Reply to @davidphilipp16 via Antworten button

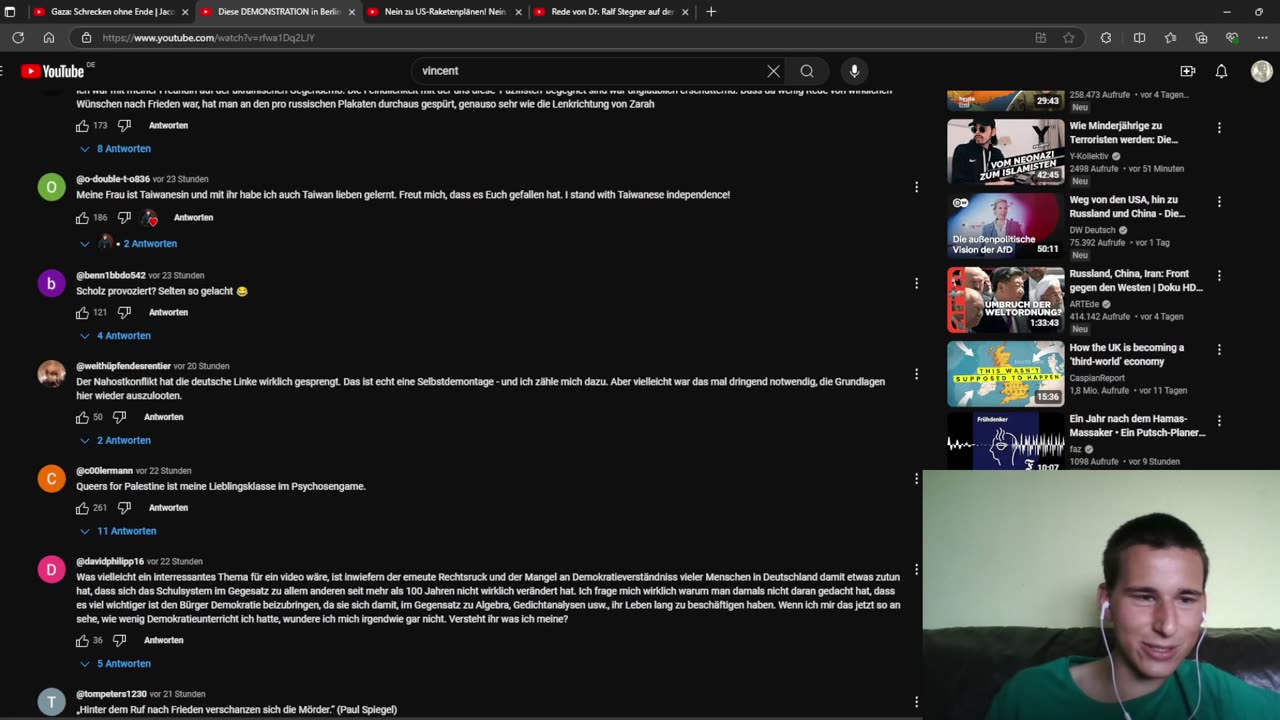coord(163,640)
